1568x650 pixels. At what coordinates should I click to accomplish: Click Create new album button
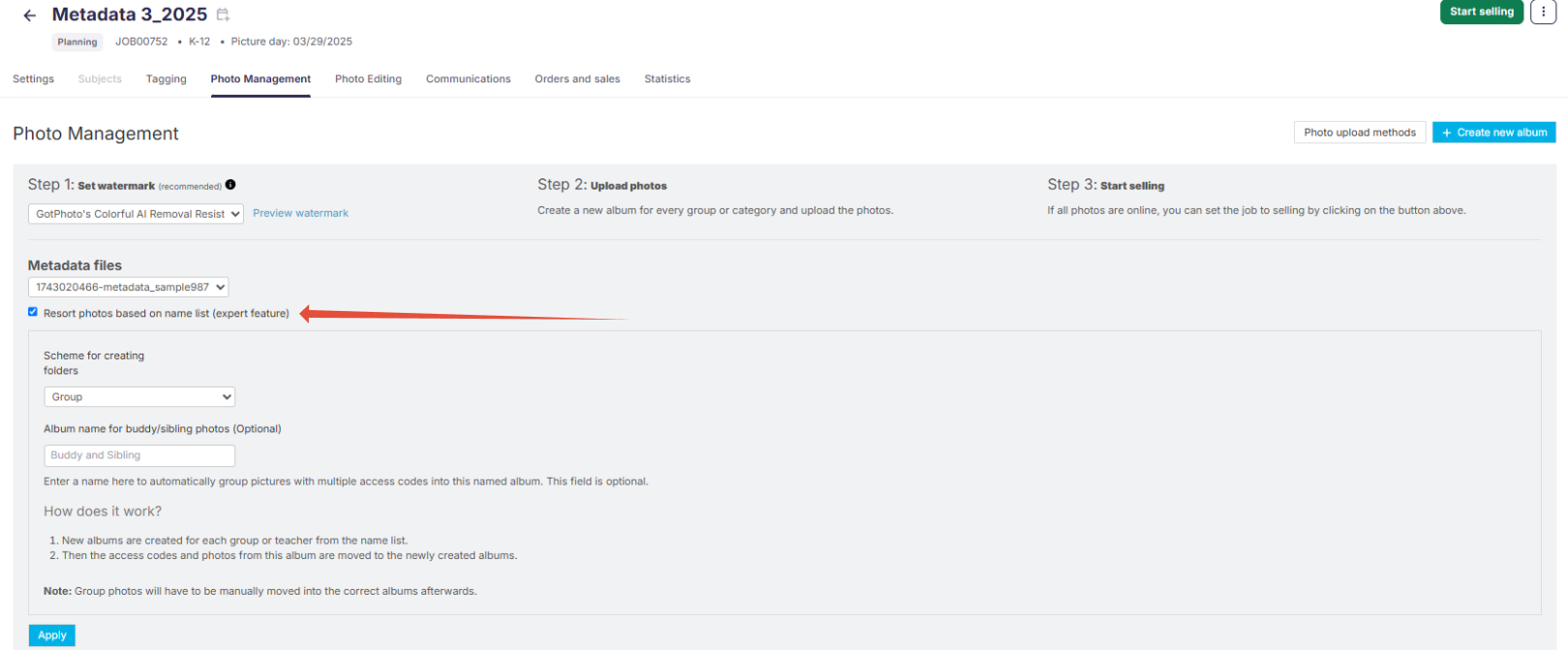(x=1493, y=133)
